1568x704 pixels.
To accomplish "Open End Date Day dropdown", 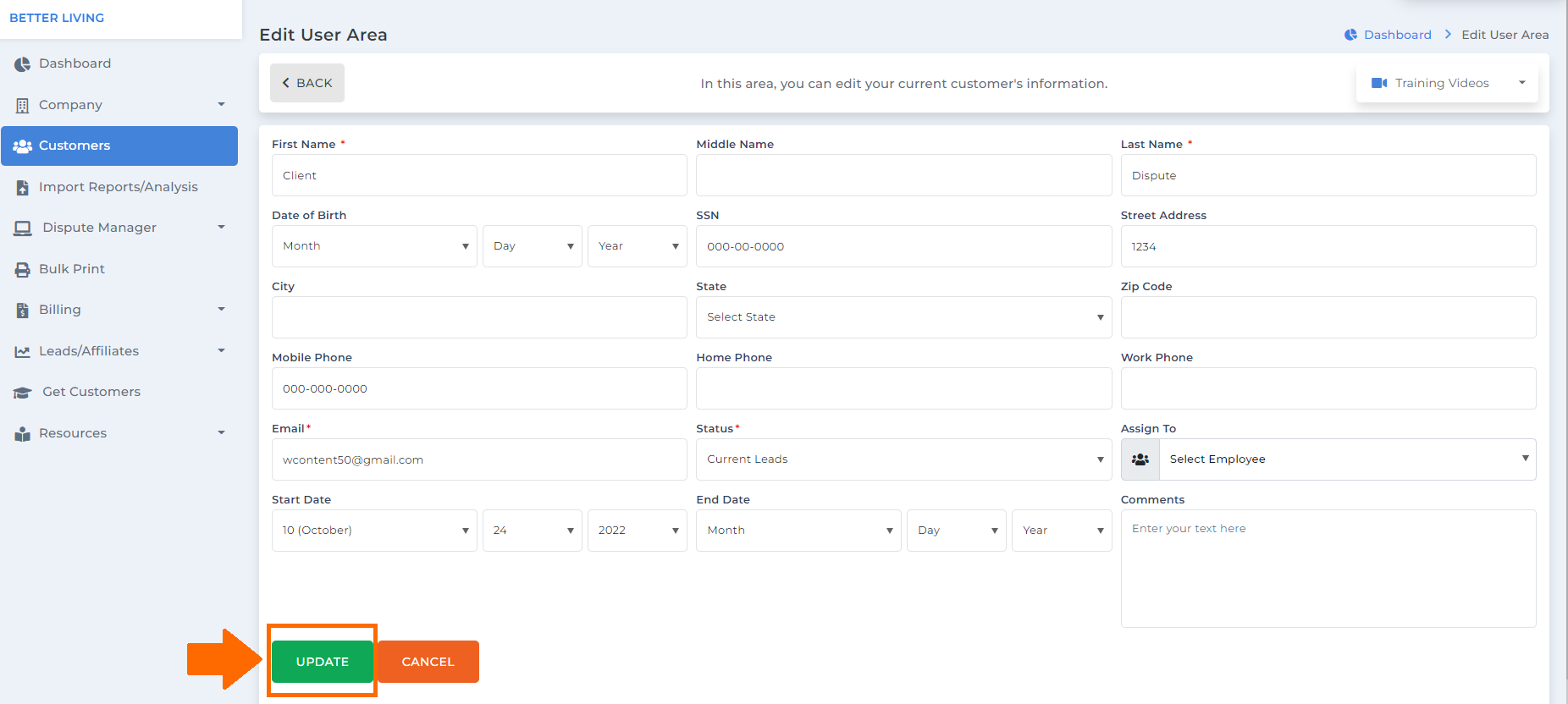I will 957,531.
